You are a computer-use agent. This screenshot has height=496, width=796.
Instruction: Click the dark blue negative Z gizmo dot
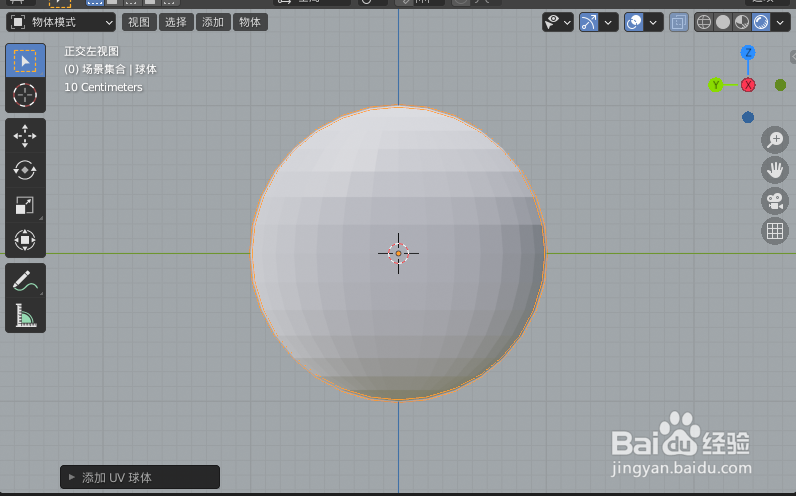coord(748,117)
